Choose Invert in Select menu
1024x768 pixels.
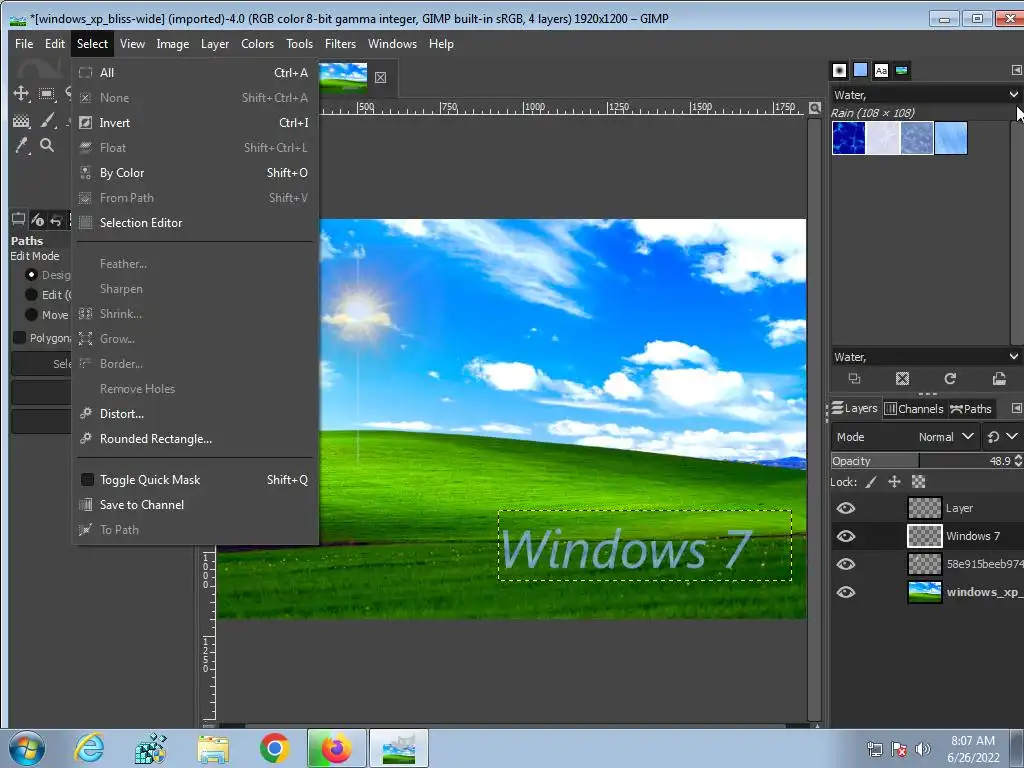pyautogui.click(x=194, y=123)
